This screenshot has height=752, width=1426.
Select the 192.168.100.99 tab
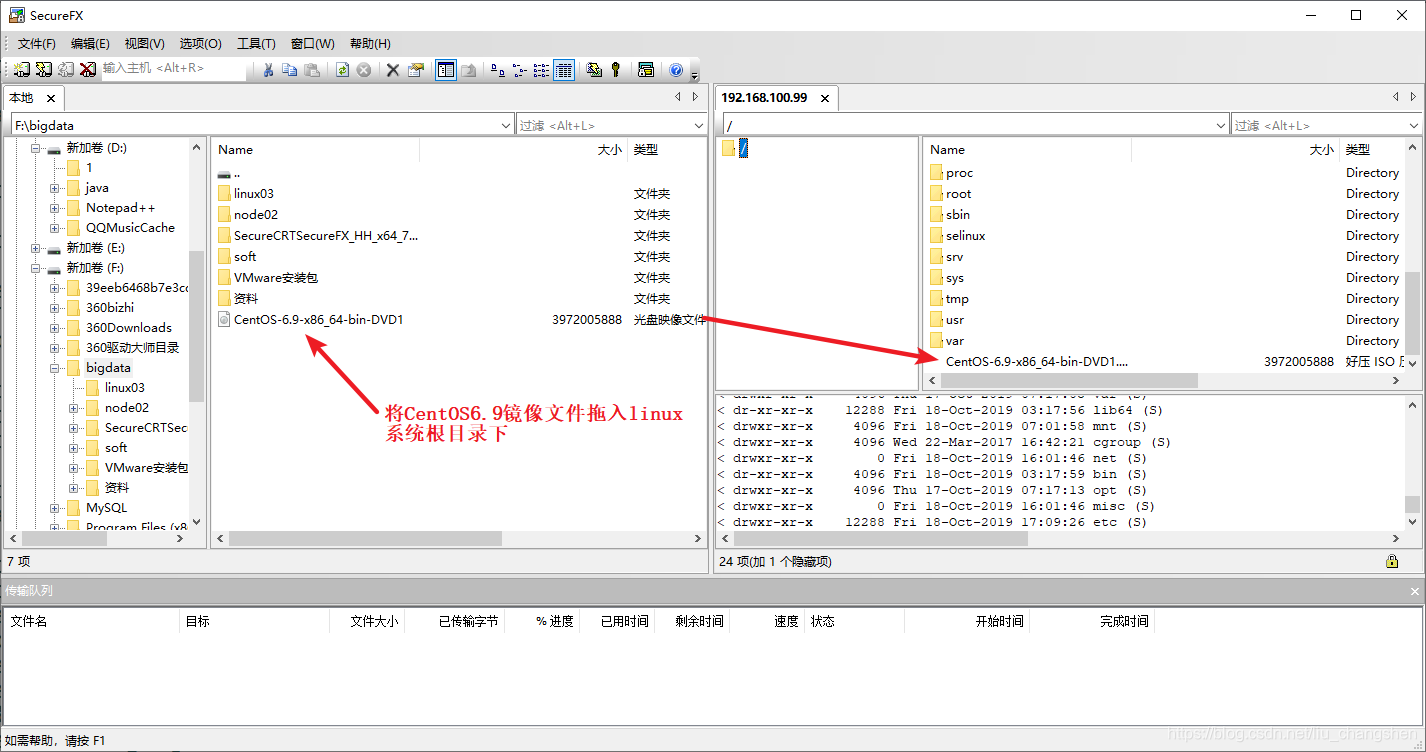pos(764,98)
